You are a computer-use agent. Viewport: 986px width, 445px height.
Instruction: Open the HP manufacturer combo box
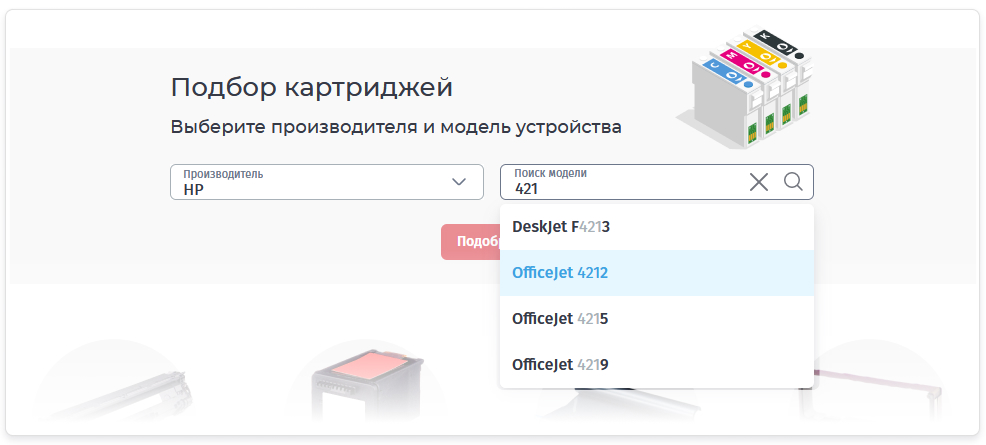(x=312, y=182)
